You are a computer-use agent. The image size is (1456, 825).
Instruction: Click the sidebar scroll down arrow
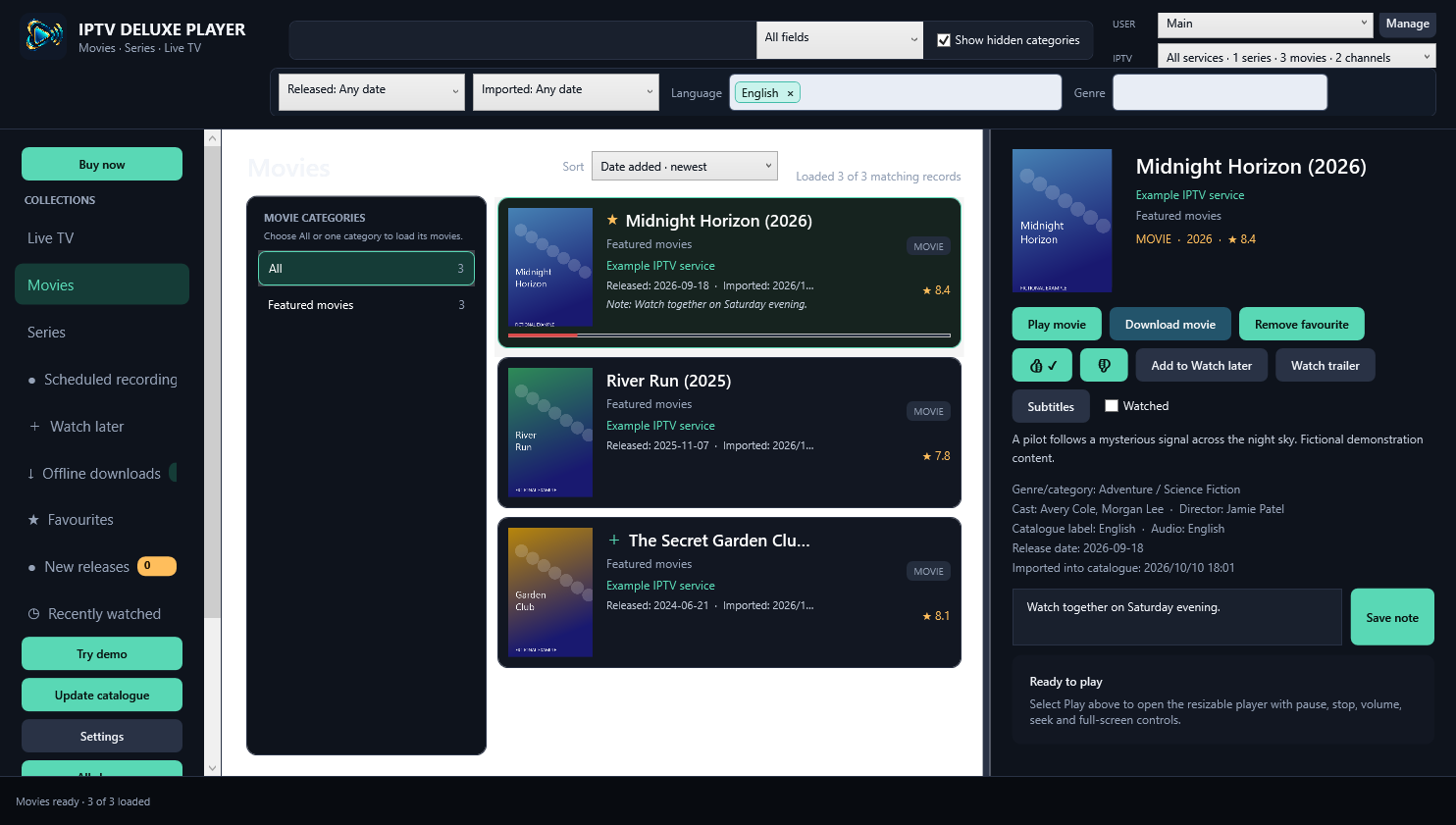(212, 768)
